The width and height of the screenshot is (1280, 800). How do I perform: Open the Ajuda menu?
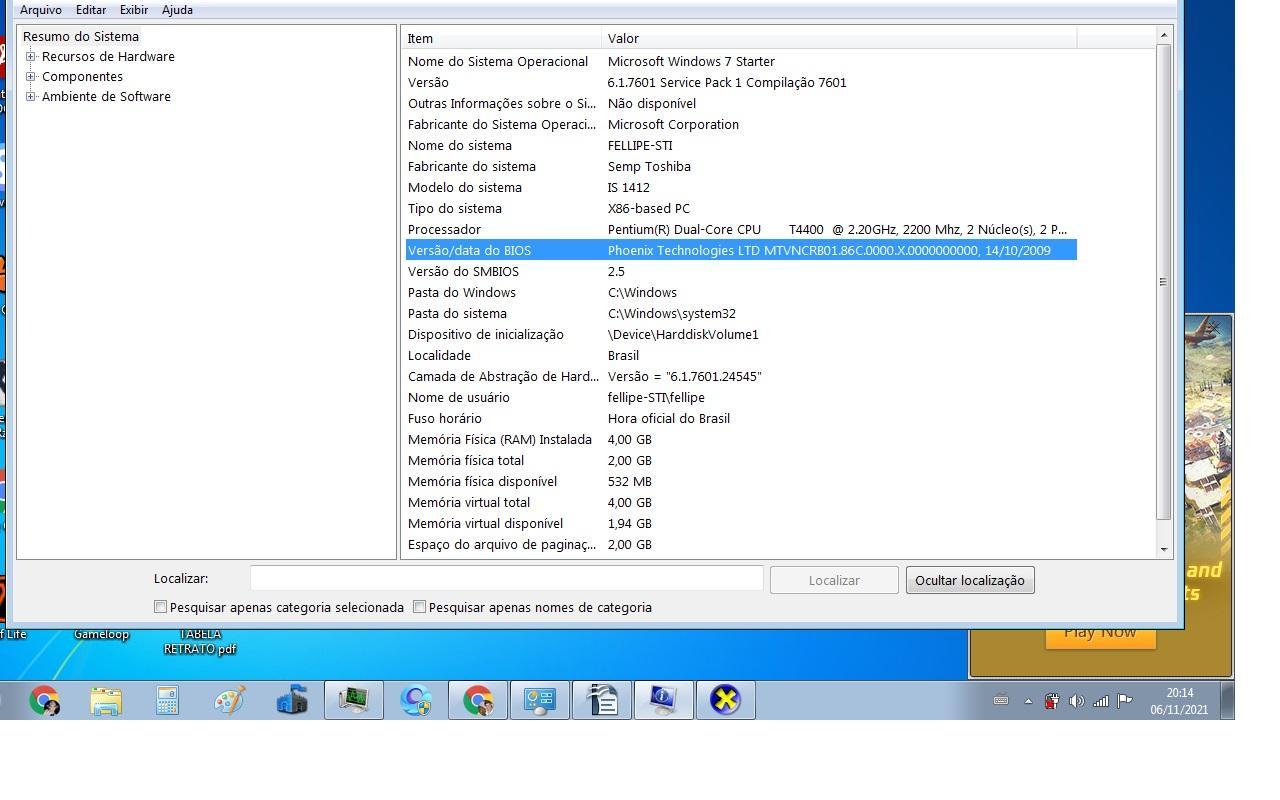177,9
